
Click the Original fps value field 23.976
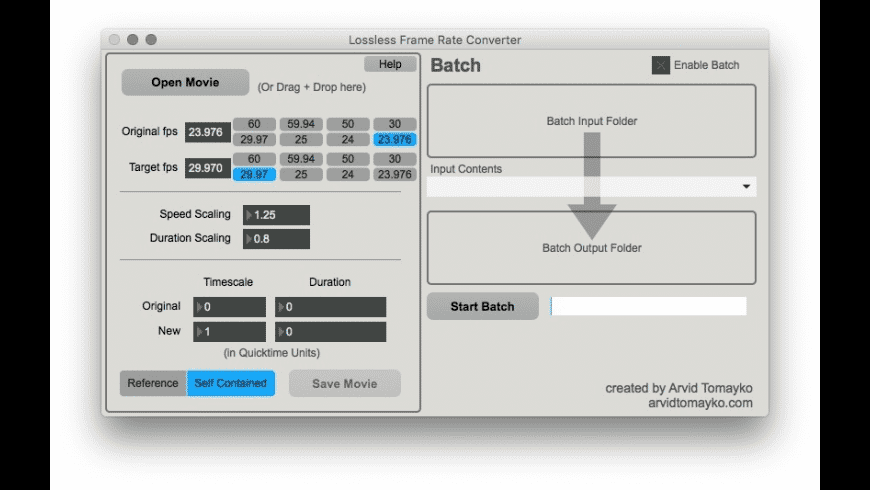208,132
